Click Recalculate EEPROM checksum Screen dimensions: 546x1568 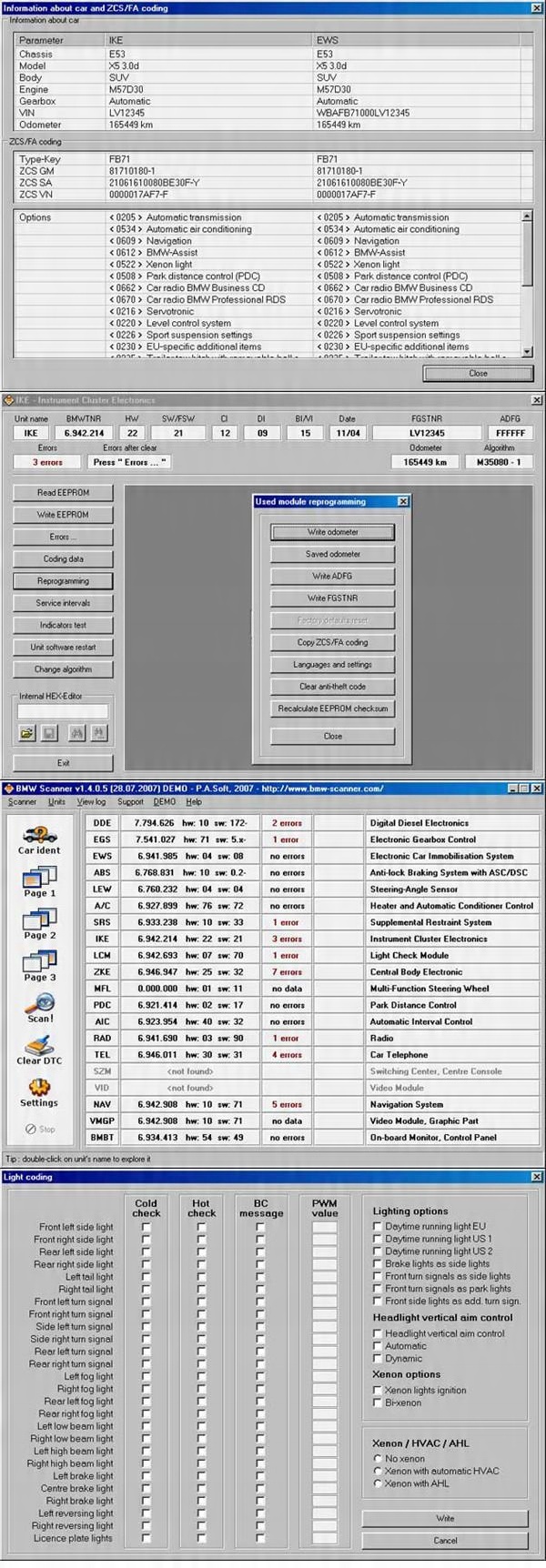tap(332, 709)
